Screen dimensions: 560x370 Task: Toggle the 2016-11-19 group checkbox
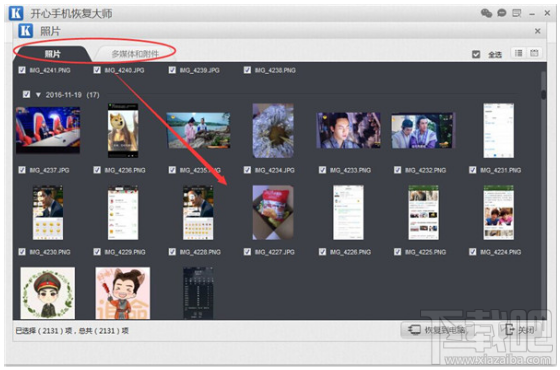(x=26, y=94)
